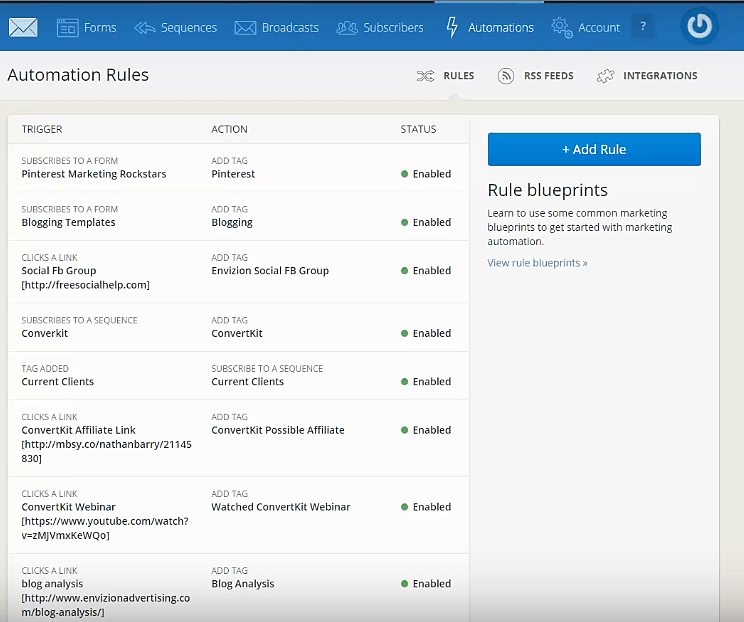This screenshot has width=744, height=622.
Task: Toggle the green status dot for the Pinterest rule
Action: tap(404, 174)
